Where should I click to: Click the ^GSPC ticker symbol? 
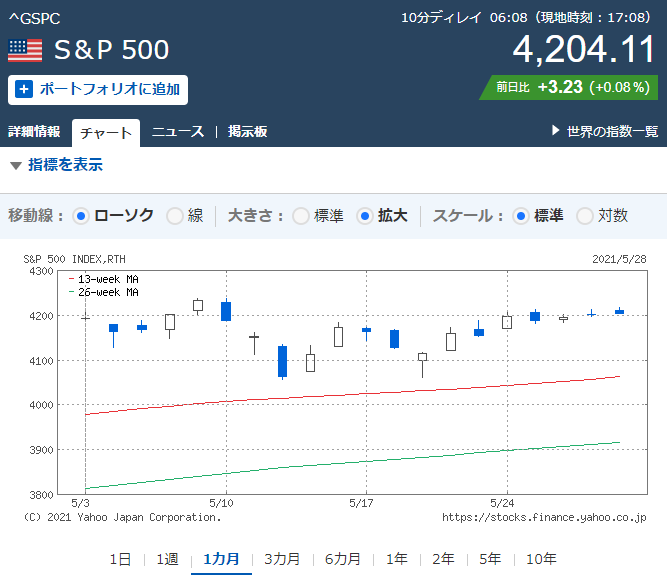(34, 19)
